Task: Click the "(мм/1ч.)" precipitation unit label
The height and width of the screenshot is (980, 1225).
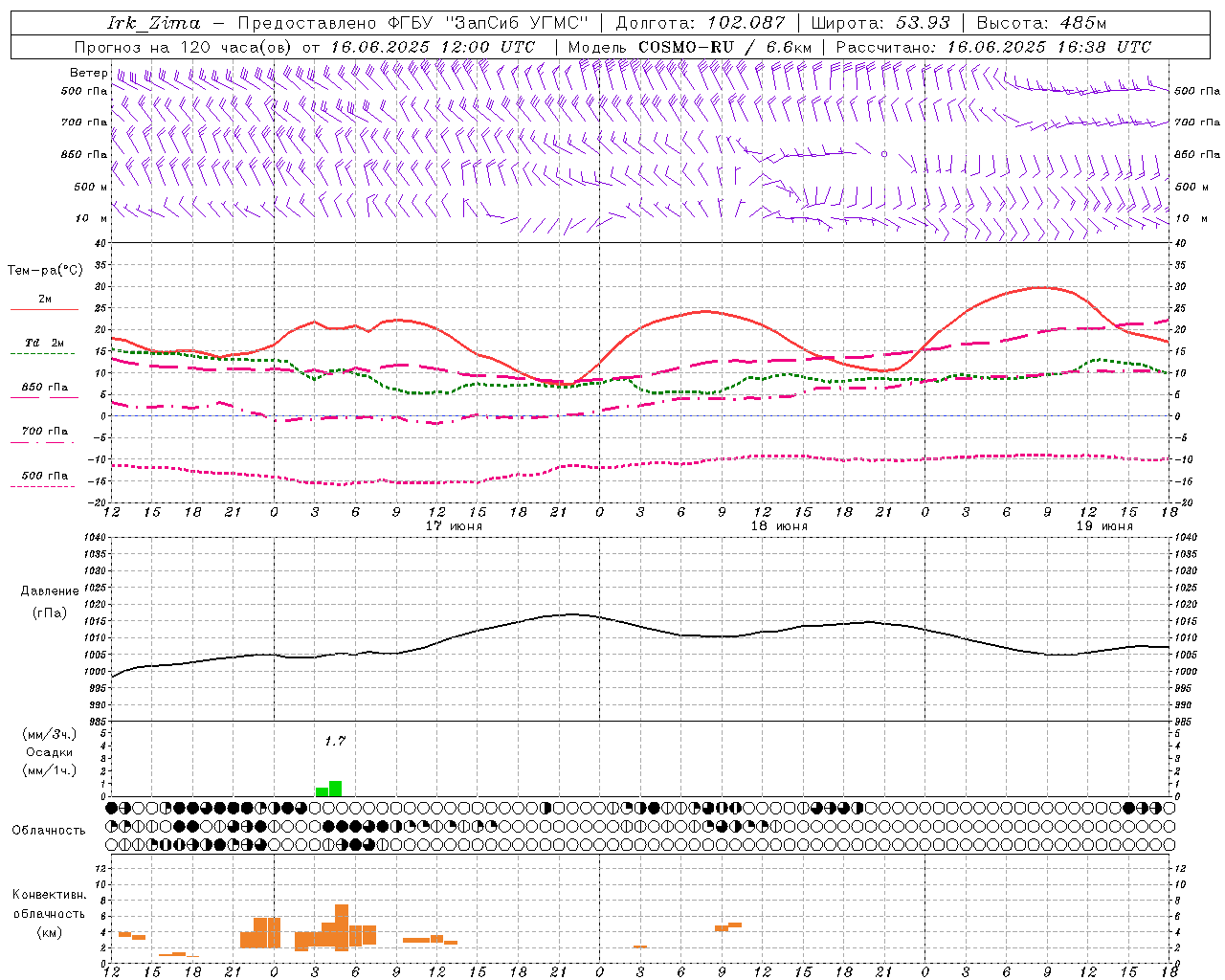Action: [x=50, y=770]
